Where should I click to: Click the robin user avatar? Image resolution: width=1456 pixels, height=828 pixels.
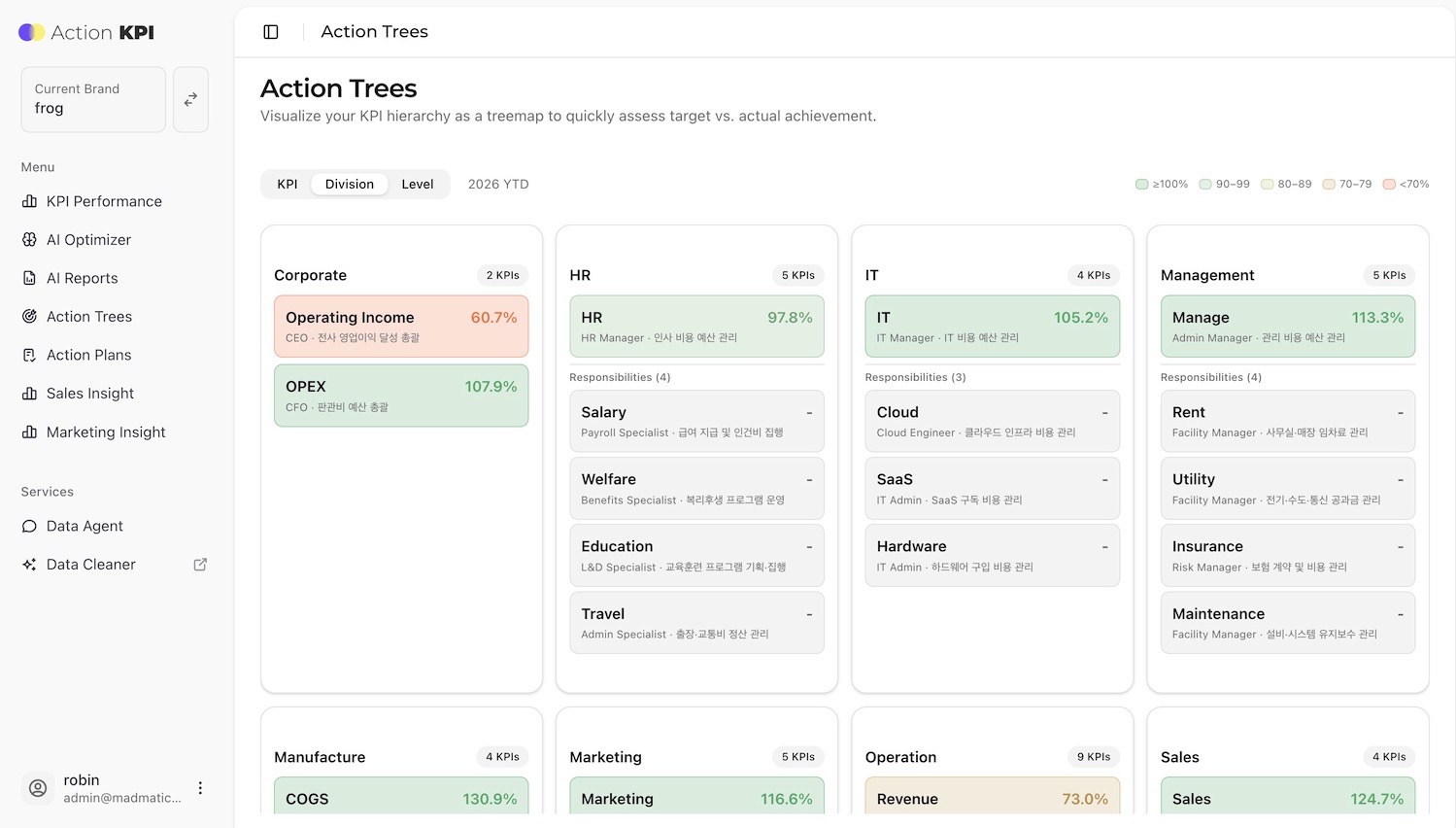click(38, 788)
